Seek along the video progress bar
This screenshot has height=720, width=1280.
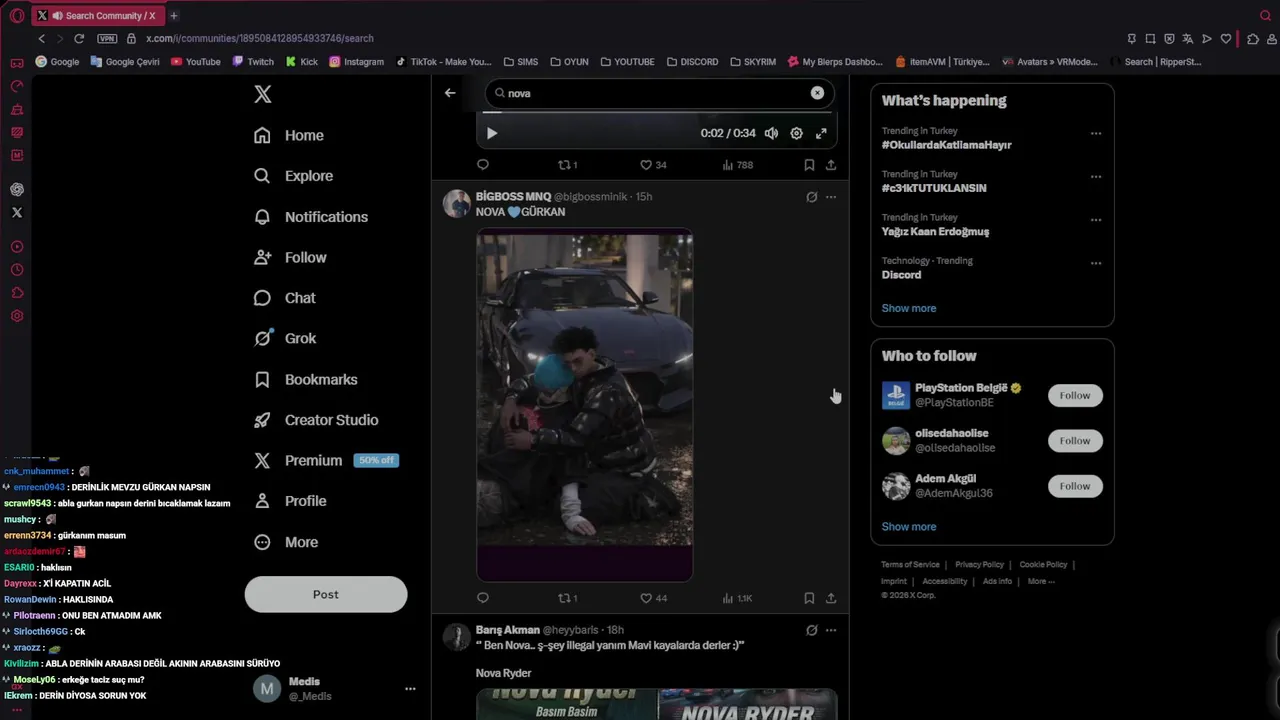656,113
